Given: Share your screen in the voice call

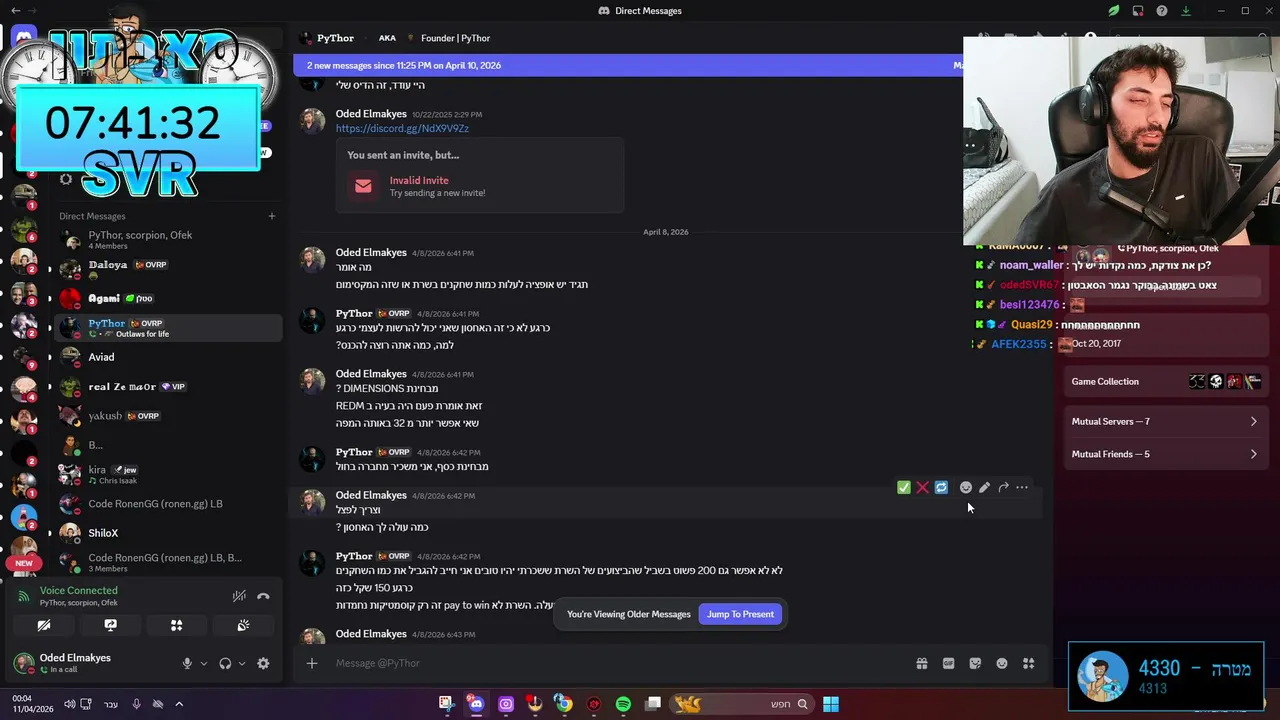Looking at the screenshot, I should pos(110,625).
